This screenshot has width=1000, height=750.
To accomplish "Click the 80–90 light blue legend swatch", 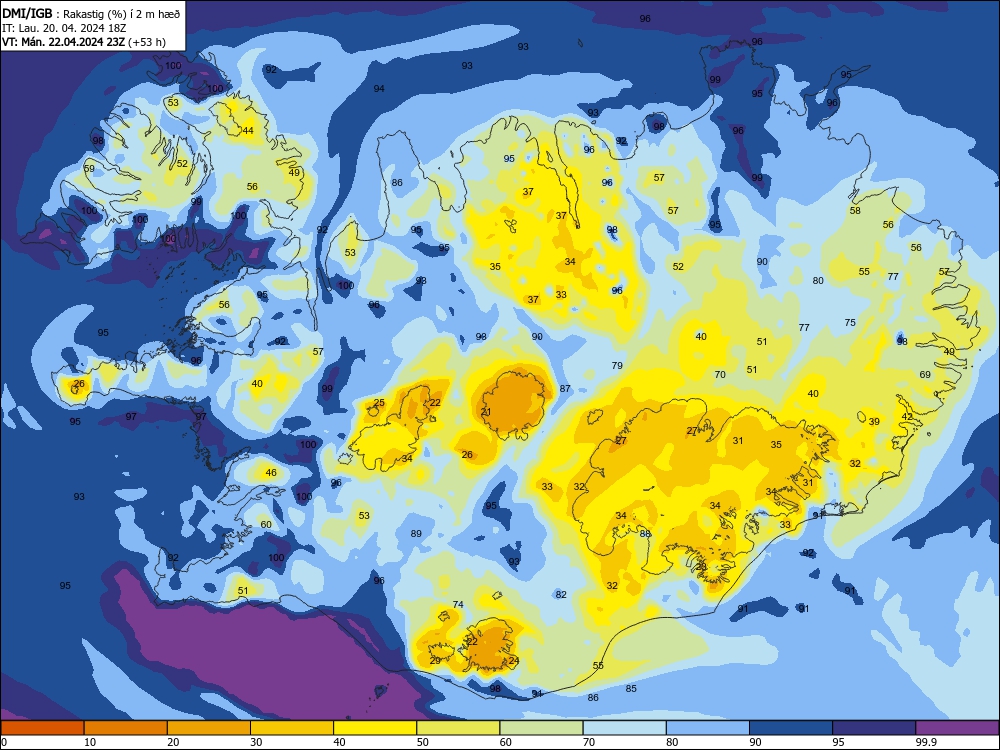I will pos(708,728).
